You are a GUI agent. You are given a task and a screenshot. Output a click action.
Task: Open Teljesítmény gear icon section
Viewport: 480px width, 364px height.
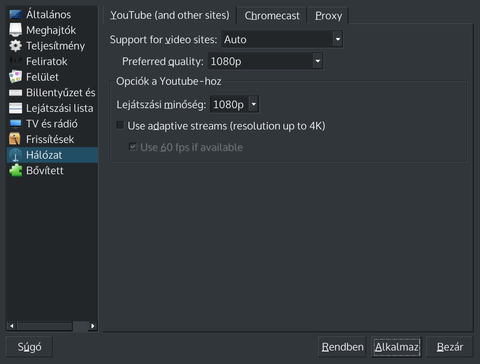pyautogui.click(x=15, y=46)
